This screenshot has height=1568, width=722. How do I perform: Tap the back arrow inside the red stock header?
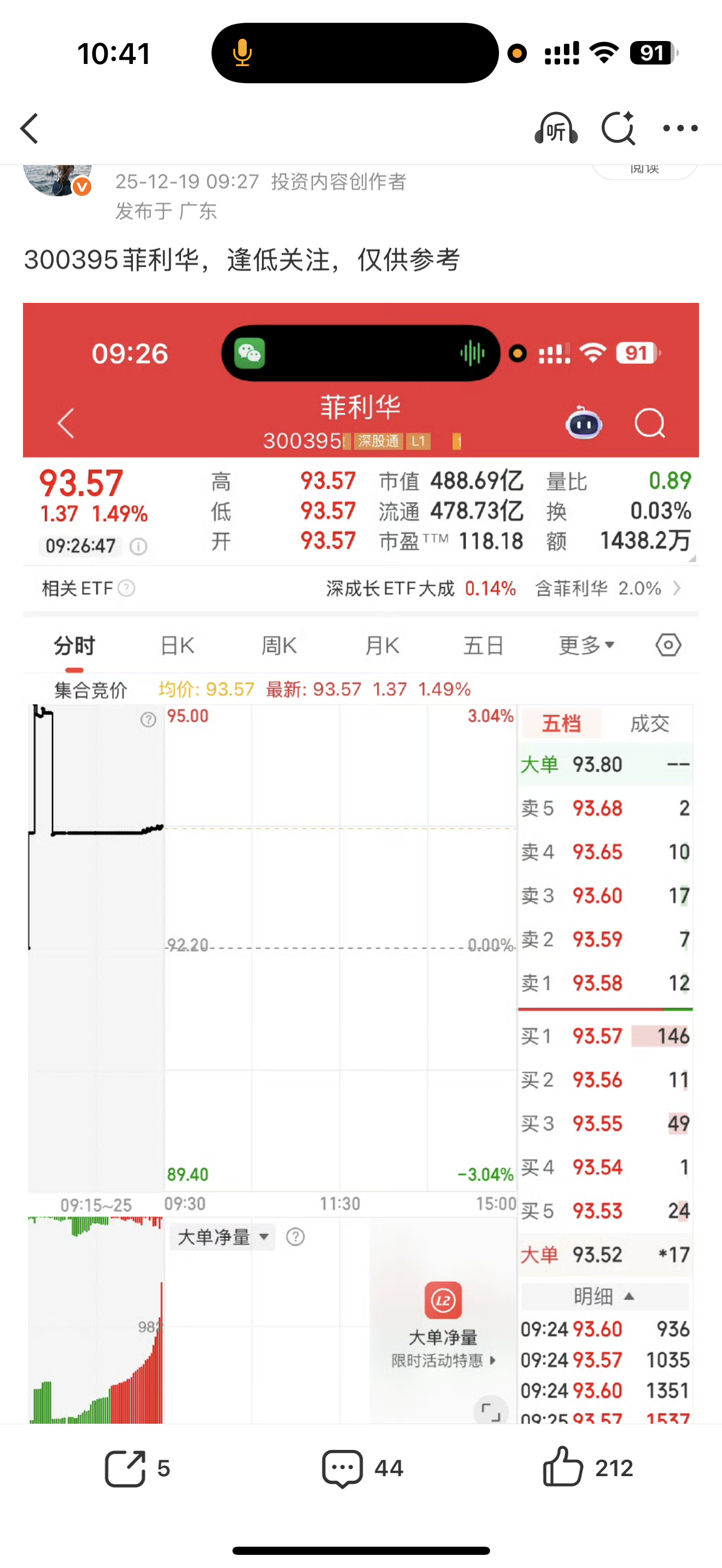pos(66,423)
